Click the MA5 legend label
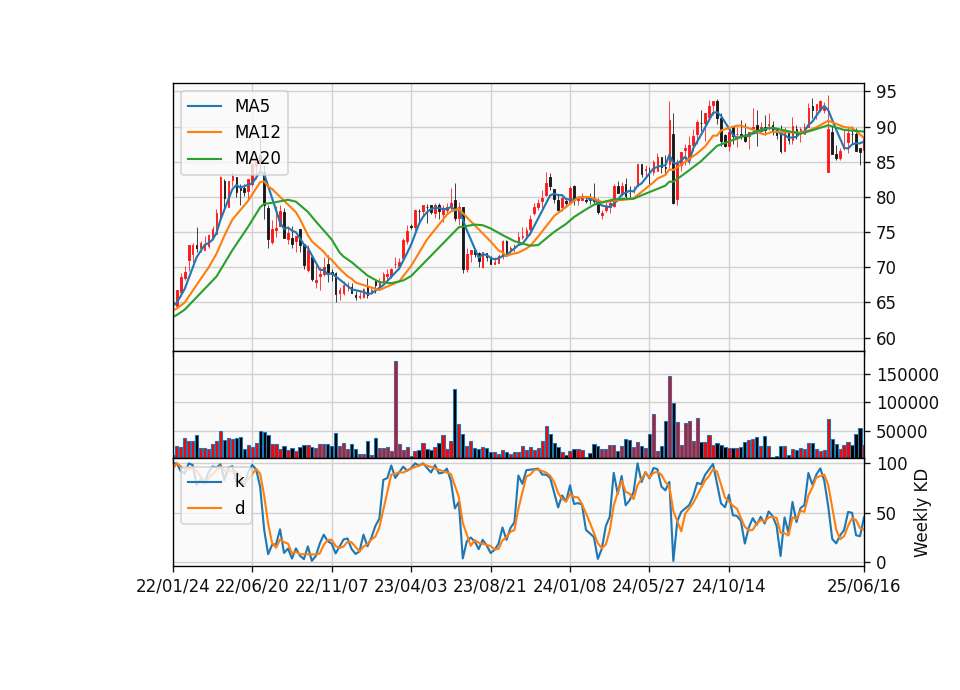This screenshot has width=960, height=690. point(252,106)
